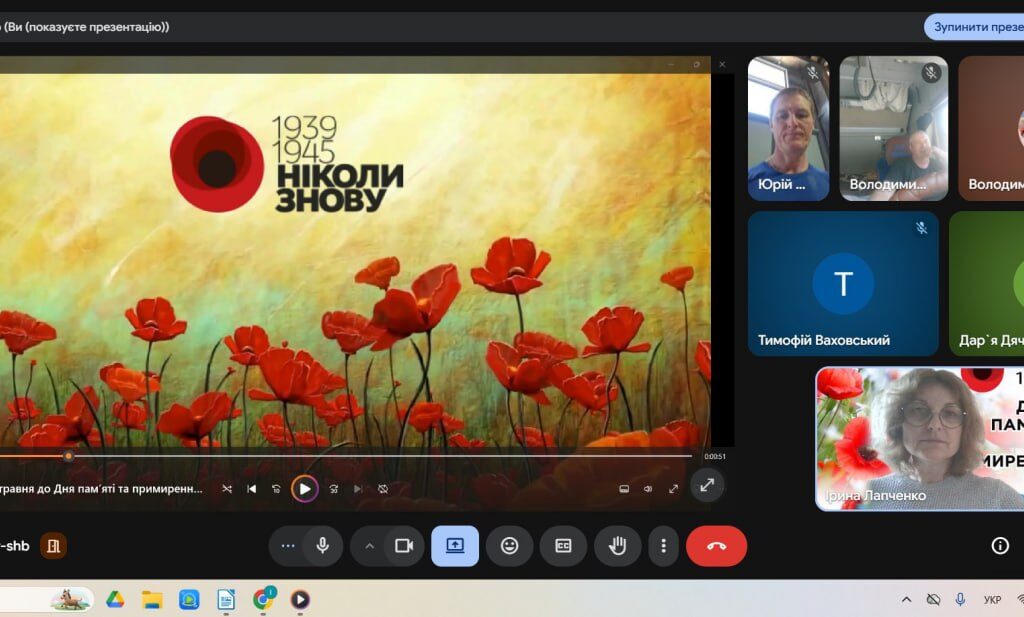The width and height of the screenshot is (1024, 617).
Task: Click the player volume speaker icon
Action: point(648,488)
